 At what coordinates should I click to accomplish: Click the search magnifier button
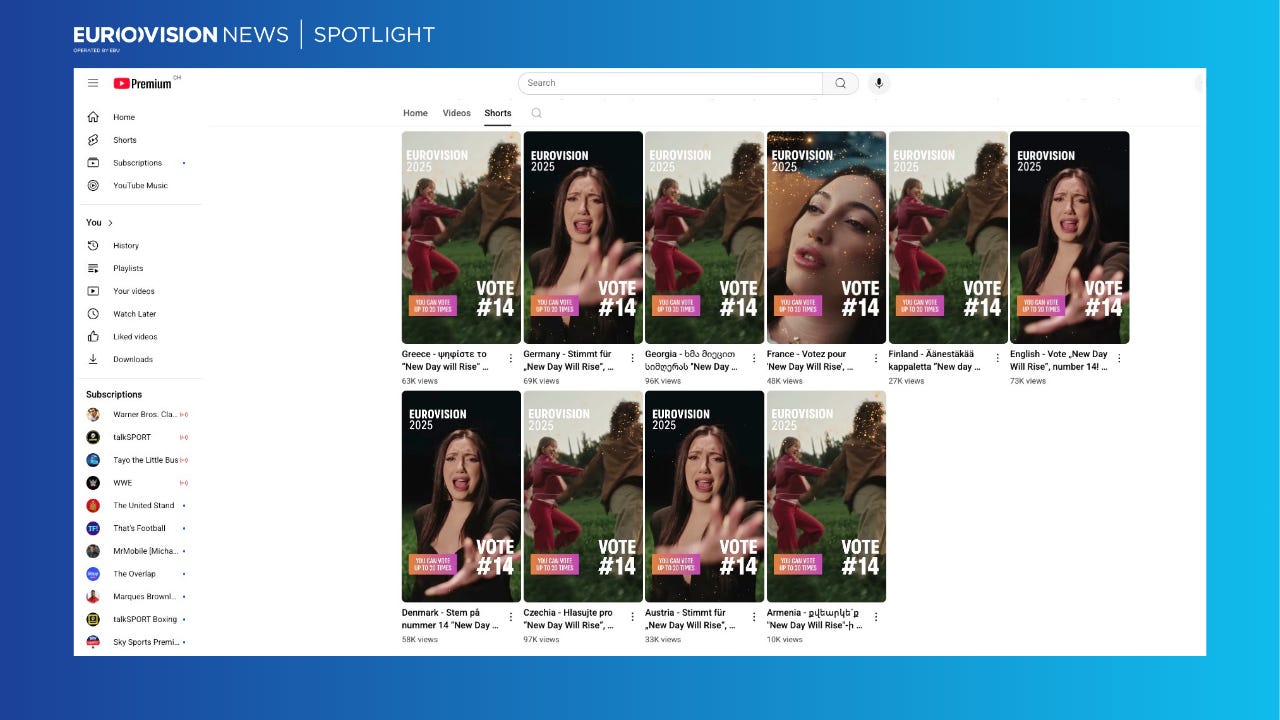[x=841, y=83]
